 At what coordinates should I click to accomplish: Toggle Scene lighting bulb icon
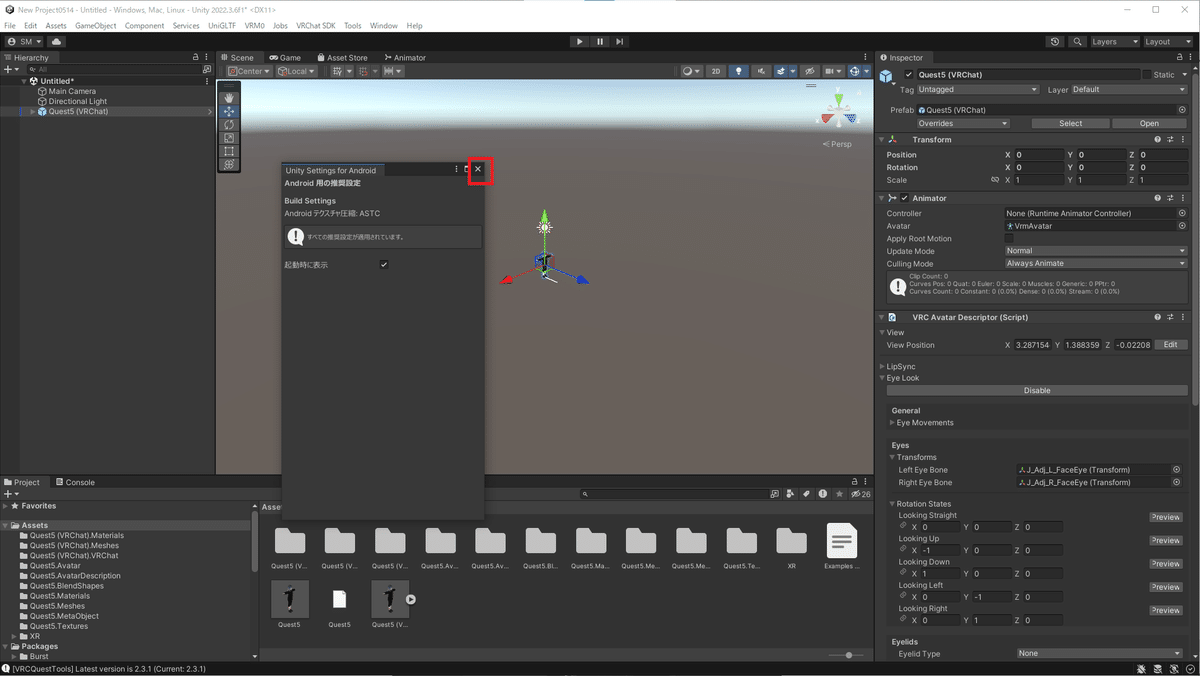tap(739, 71)
